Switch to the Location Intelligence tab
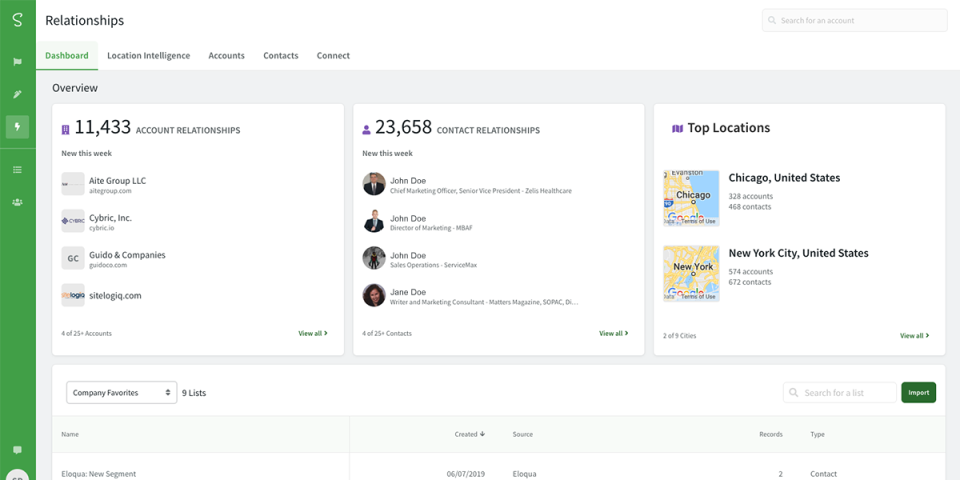960x480 pixels. (149, 56)
